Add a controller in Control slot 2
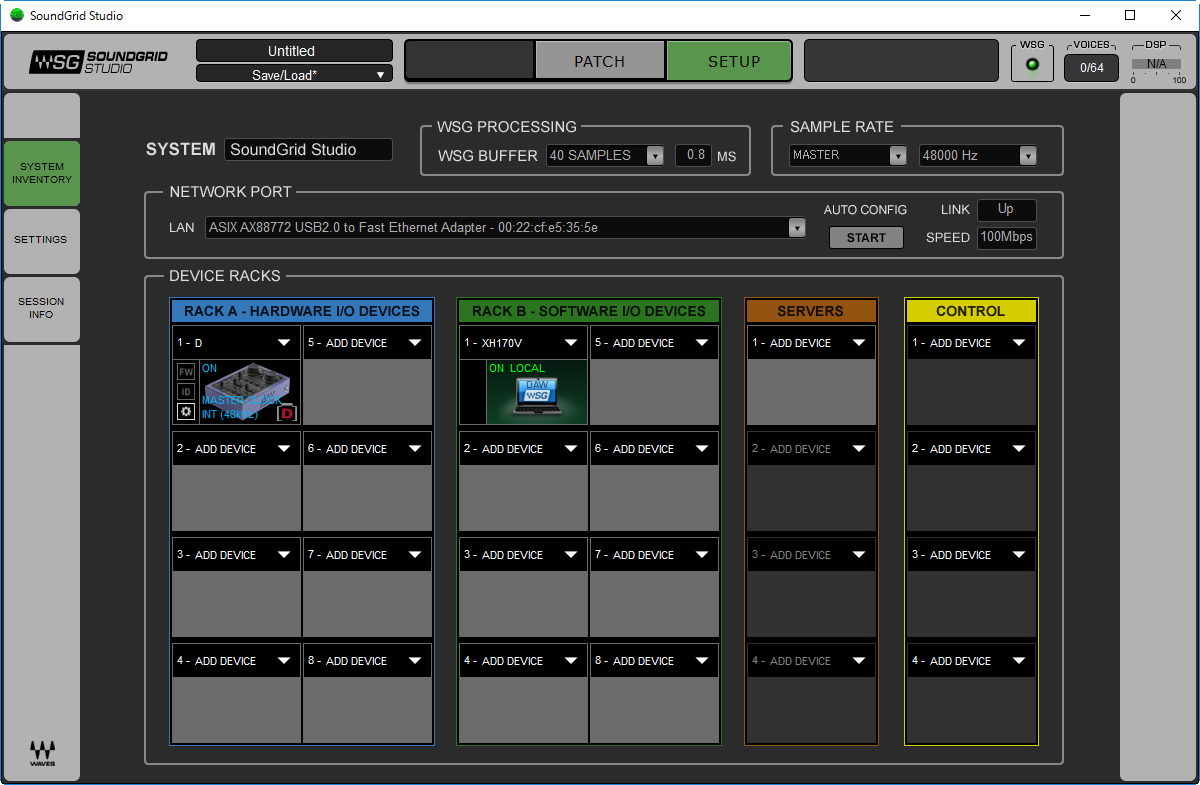This screenshot has width=1200, height=785. tap(971, 449)
